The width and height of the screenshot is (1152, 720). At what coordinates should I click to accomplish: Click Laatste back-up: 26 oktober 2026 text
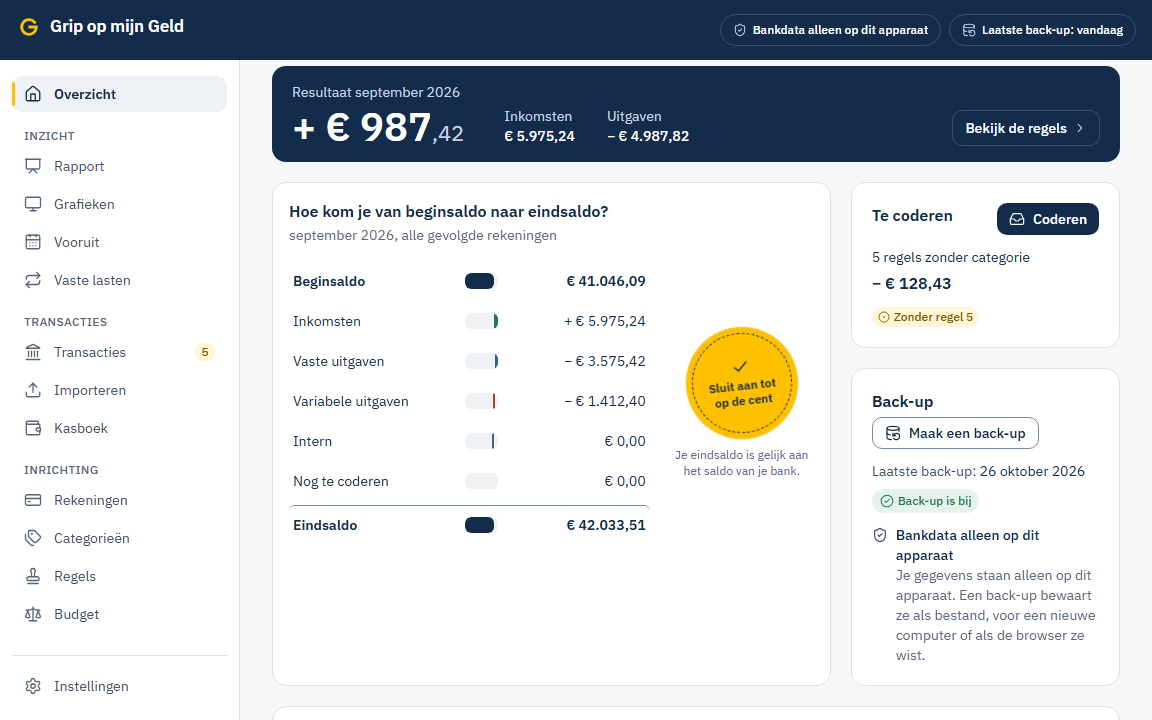click(979, 471)
